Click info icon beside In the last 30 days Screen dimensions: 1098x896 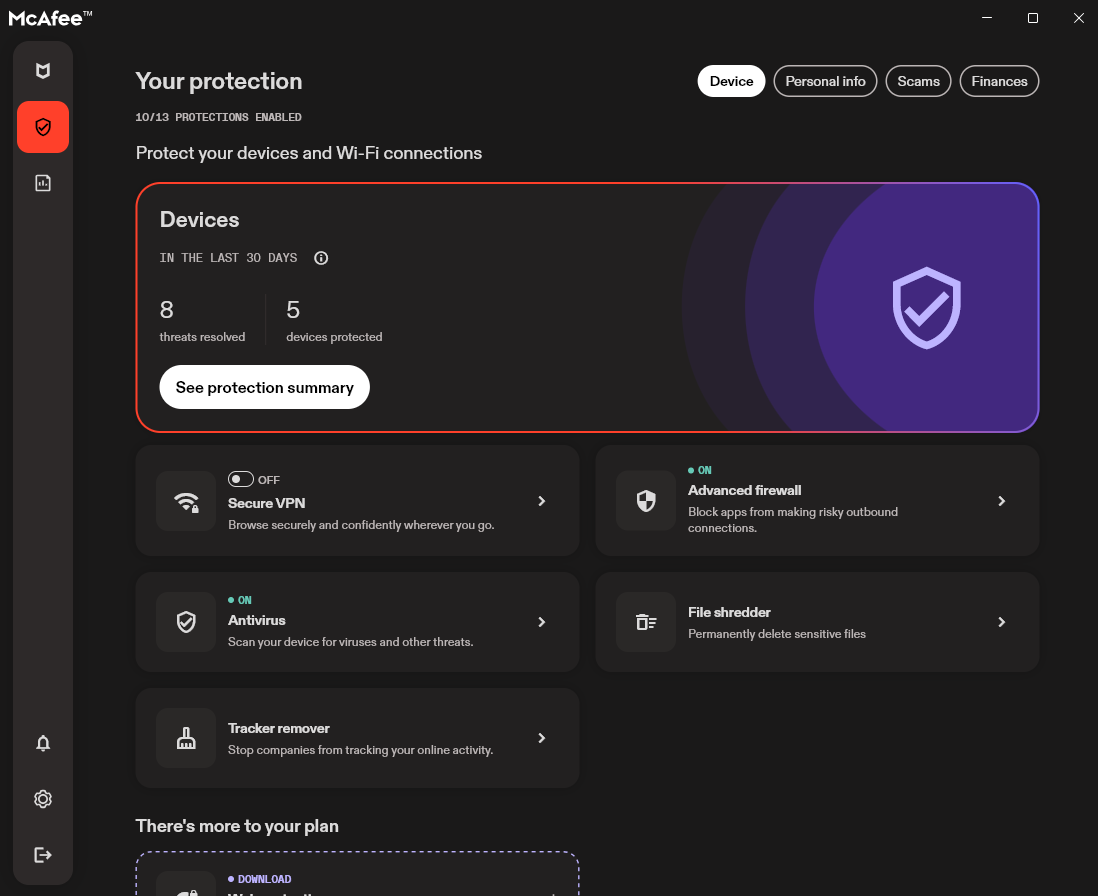pos(321,258)
